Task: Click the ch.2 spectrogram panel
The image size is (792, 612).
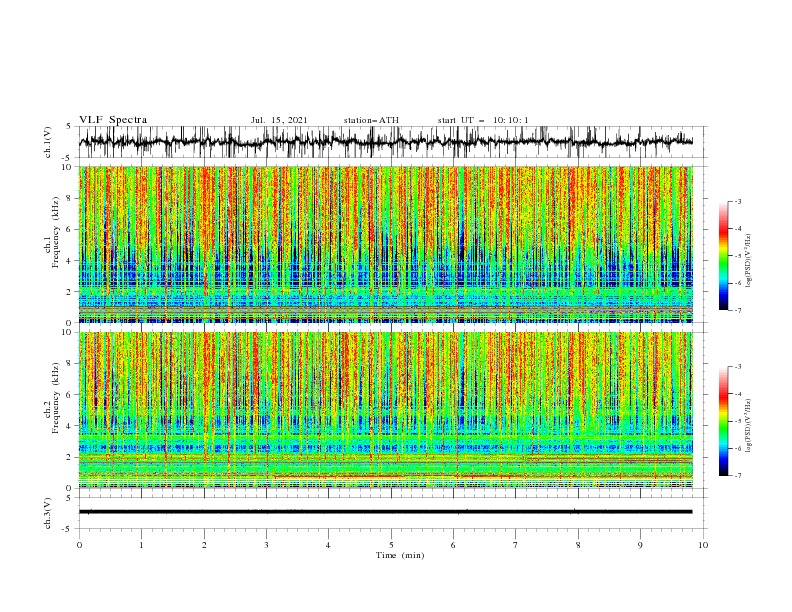Action: pos(386,410)
